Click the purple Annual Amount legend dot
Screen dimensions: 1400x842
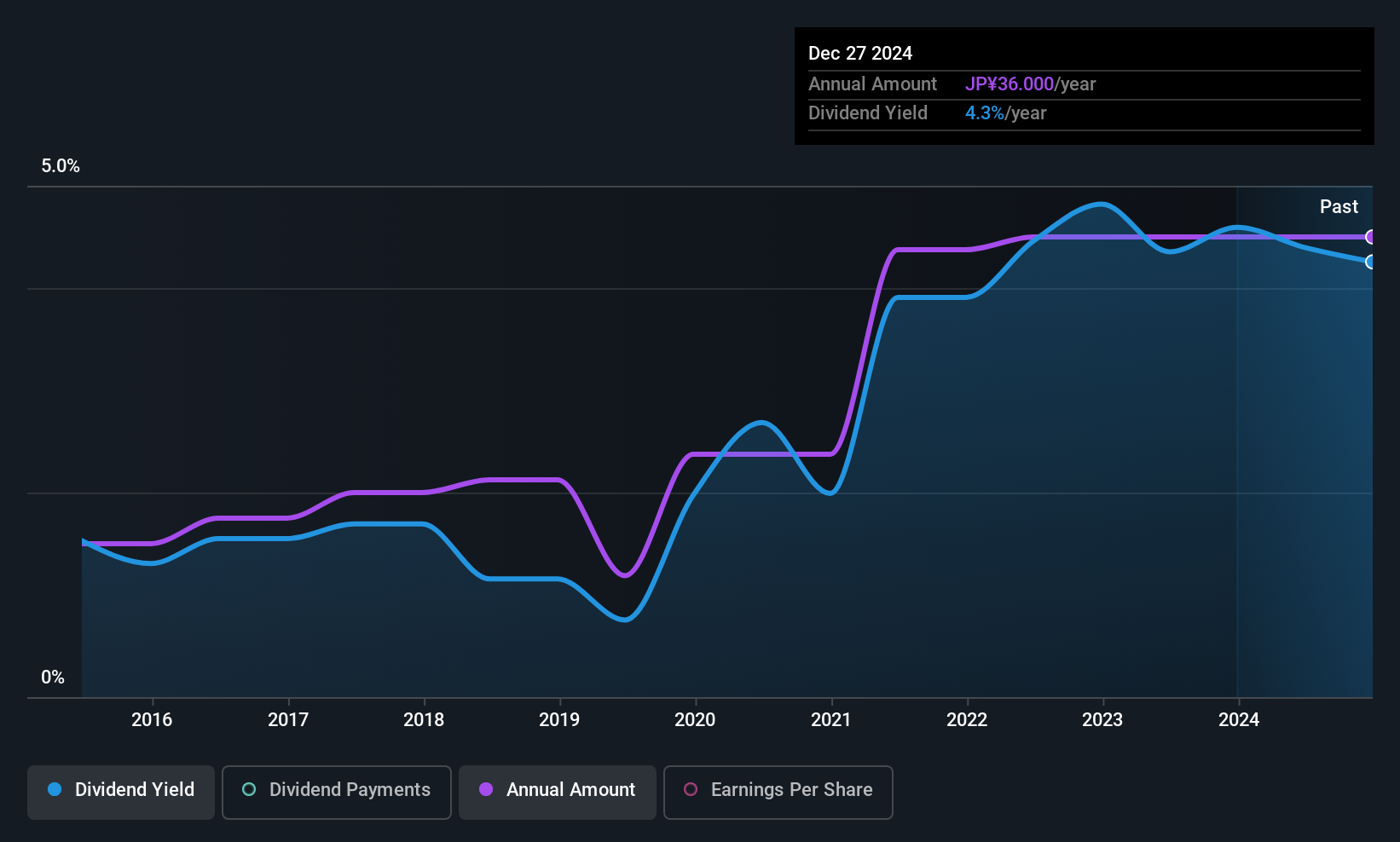pos(484,790)
